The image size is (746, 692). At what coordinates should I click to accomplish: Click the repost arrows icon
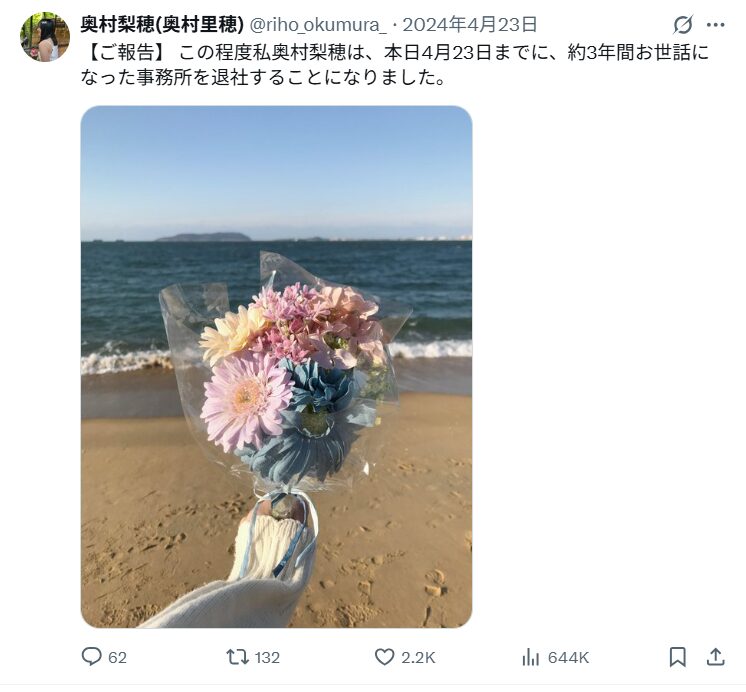coord(237,658)
